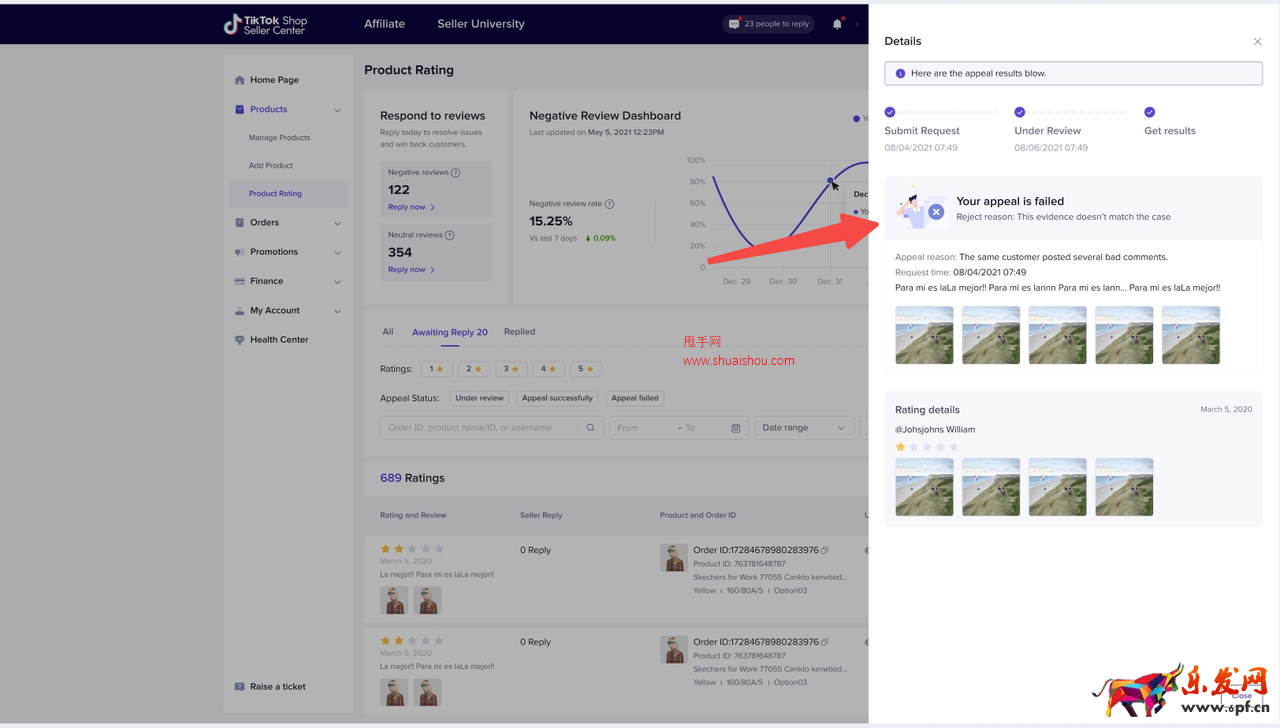Click the Health Center sidebar icon
Viewport: 1280px width, 728px height.
(x=239, y=340)
